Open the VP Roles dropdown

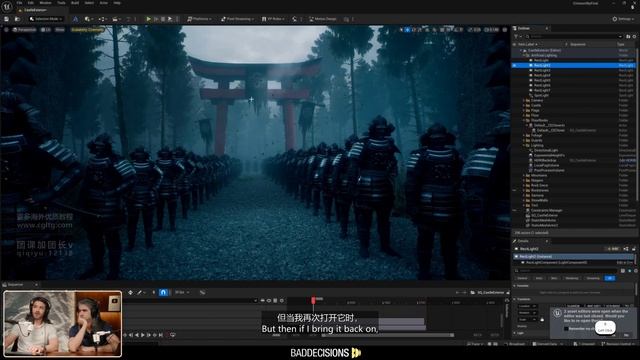point(272,19)
